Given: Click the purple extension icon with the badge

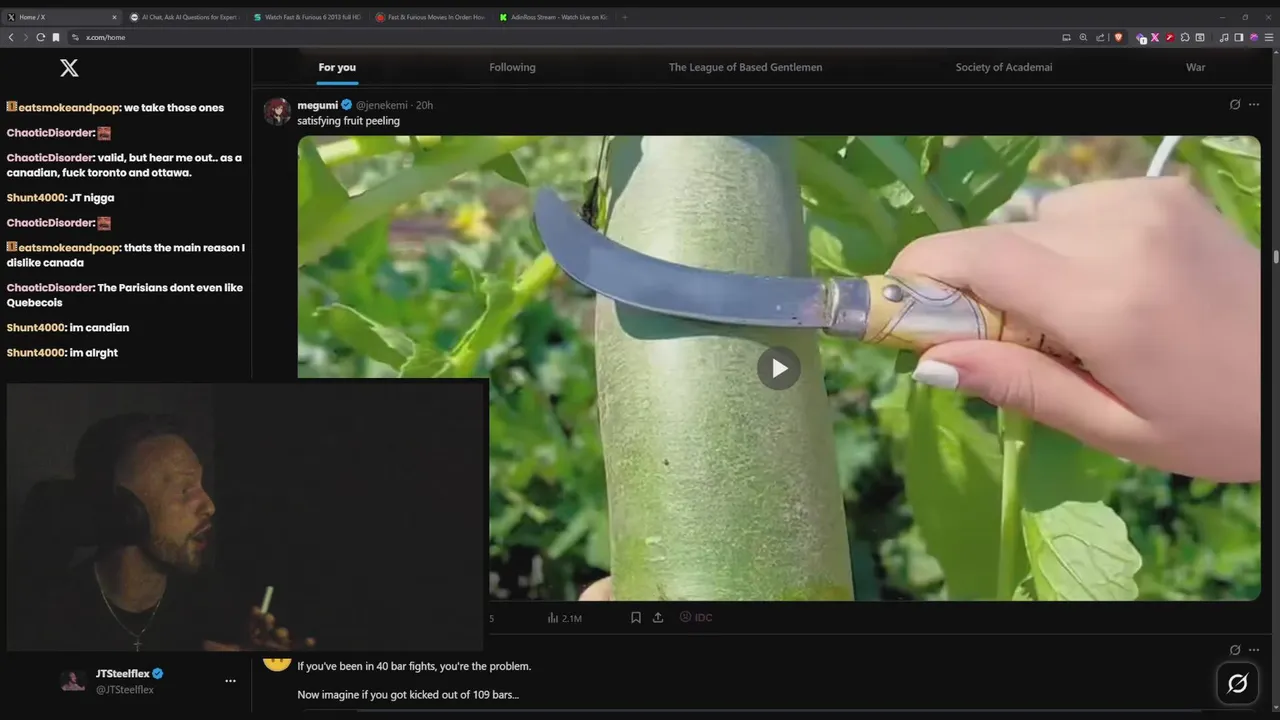Looking at the screenshot, I should (x=1141, y=38).
